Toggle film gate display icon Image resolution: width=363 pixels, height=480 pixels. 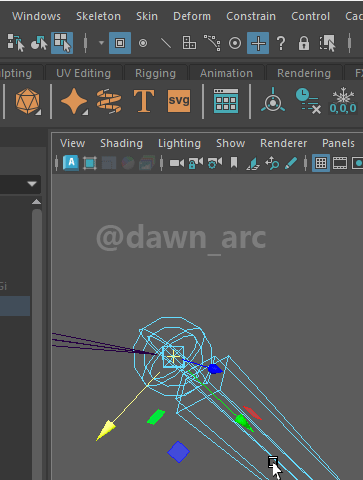[340, 163]
